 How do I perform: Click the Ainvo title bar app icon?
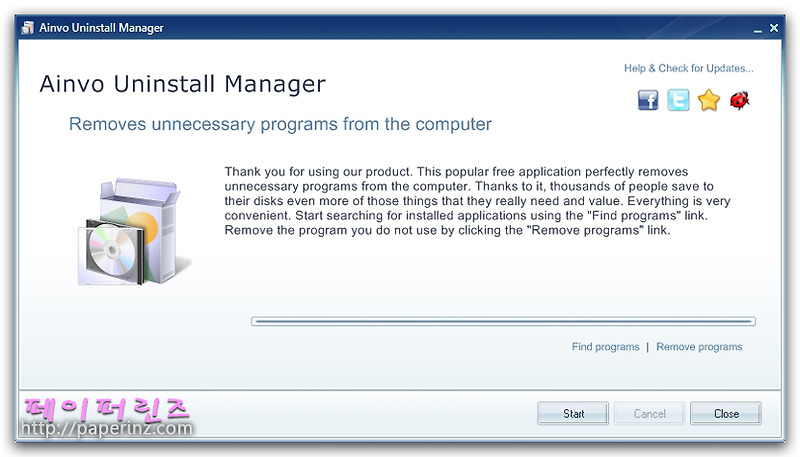tap(28, 28)
